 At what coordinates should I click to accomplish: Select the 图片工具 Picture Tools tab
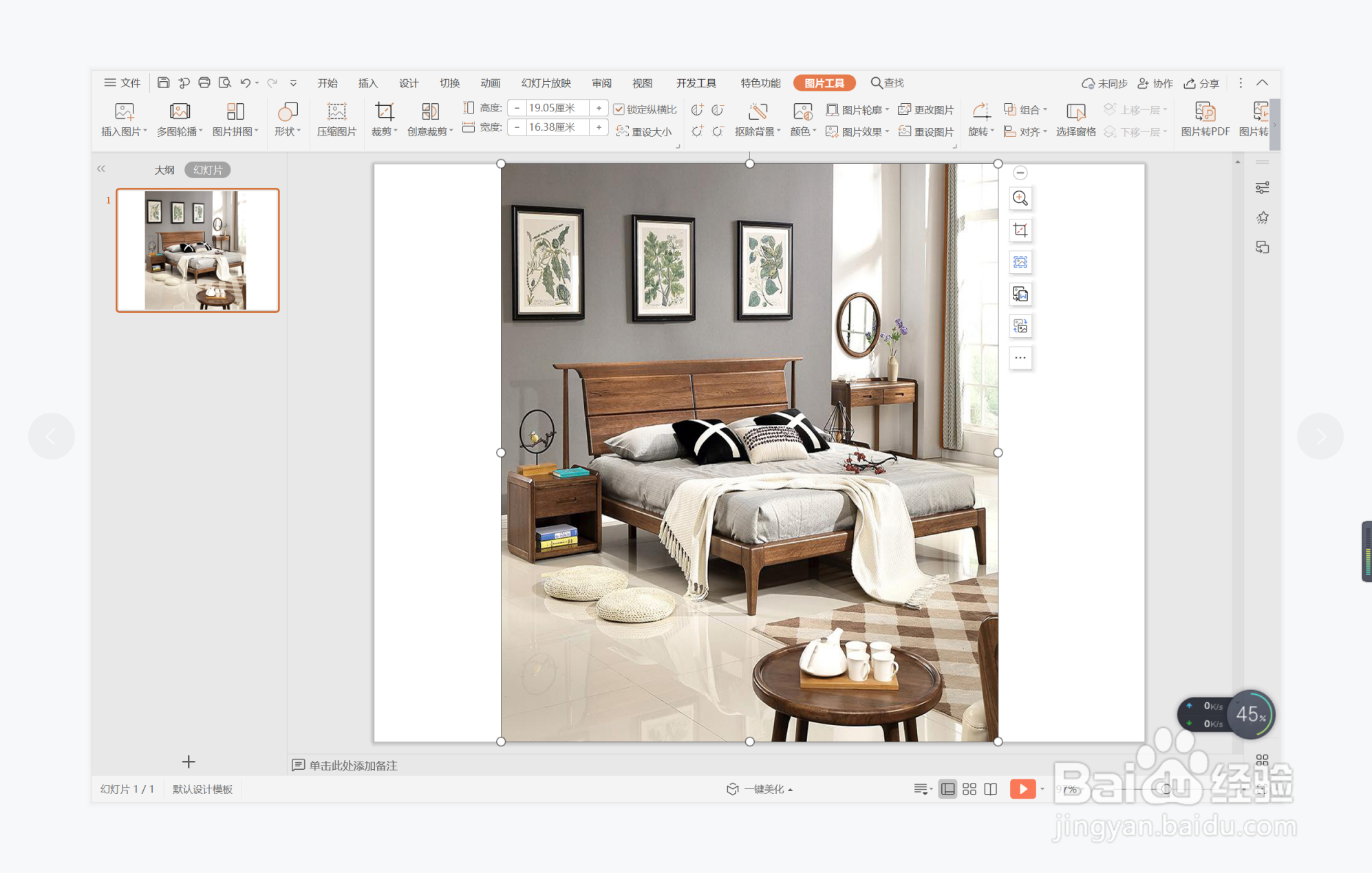(824, 83)
